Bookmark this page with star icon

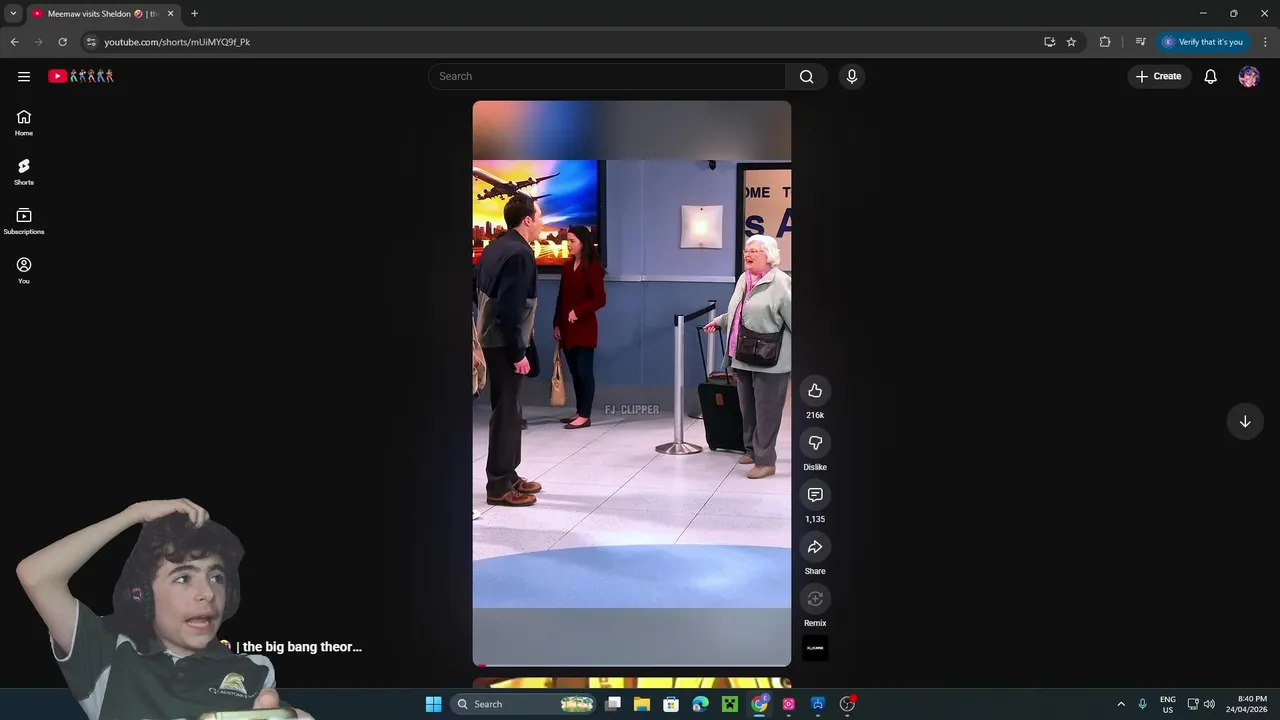pyautogui.click(x=1071, y=42)
